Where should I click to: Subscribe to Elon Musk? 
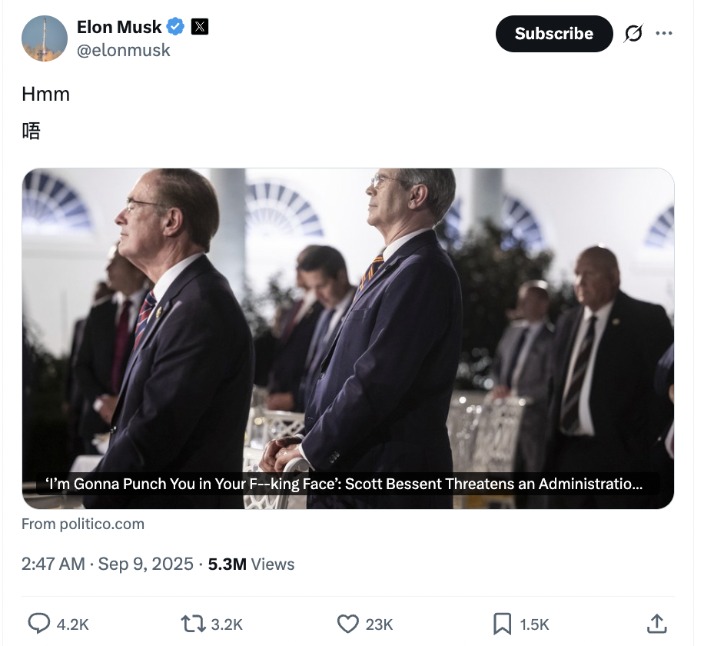[554, 34]
